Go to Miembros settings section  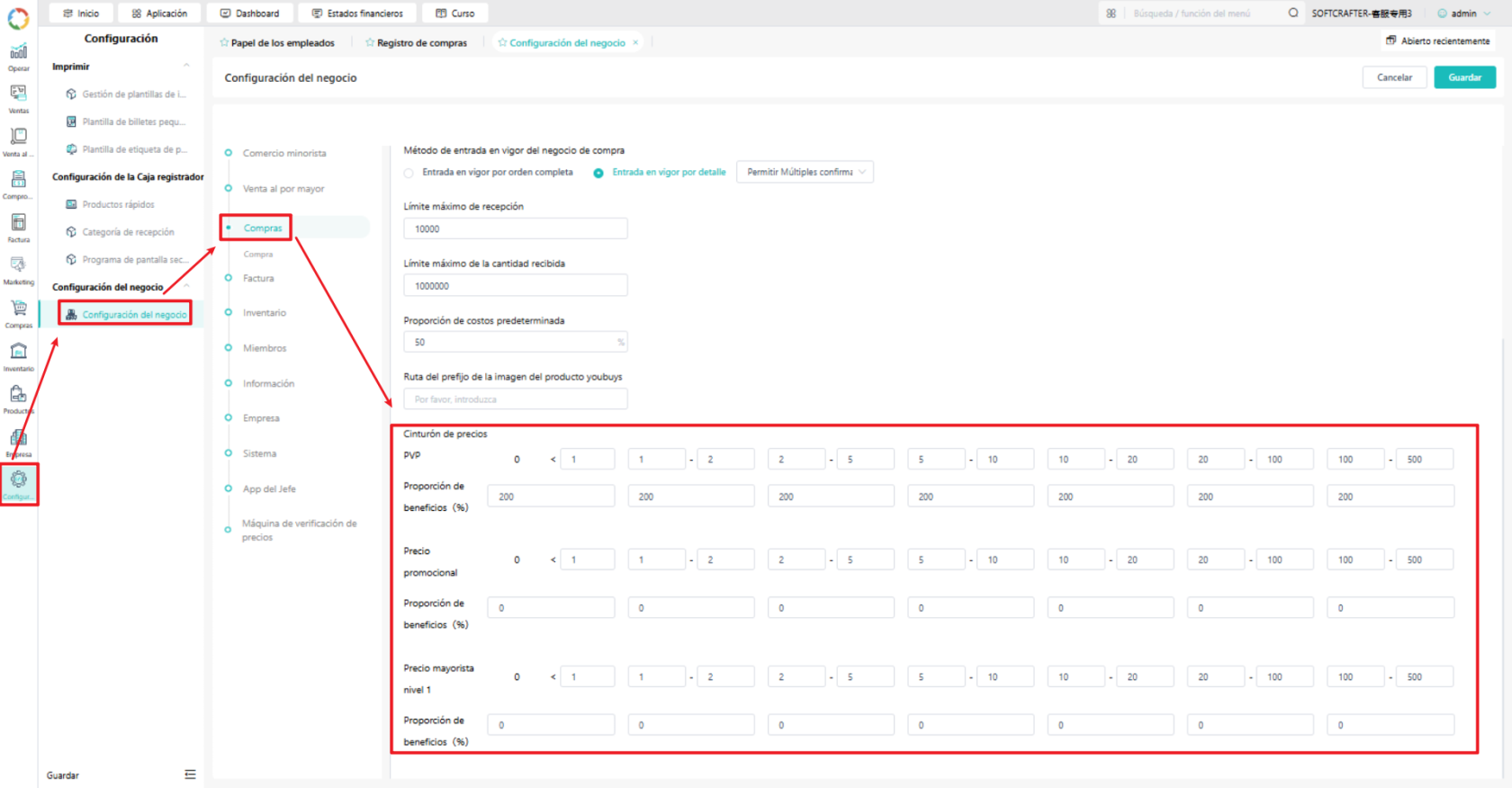pyautogui.click(x=265, y=348)
